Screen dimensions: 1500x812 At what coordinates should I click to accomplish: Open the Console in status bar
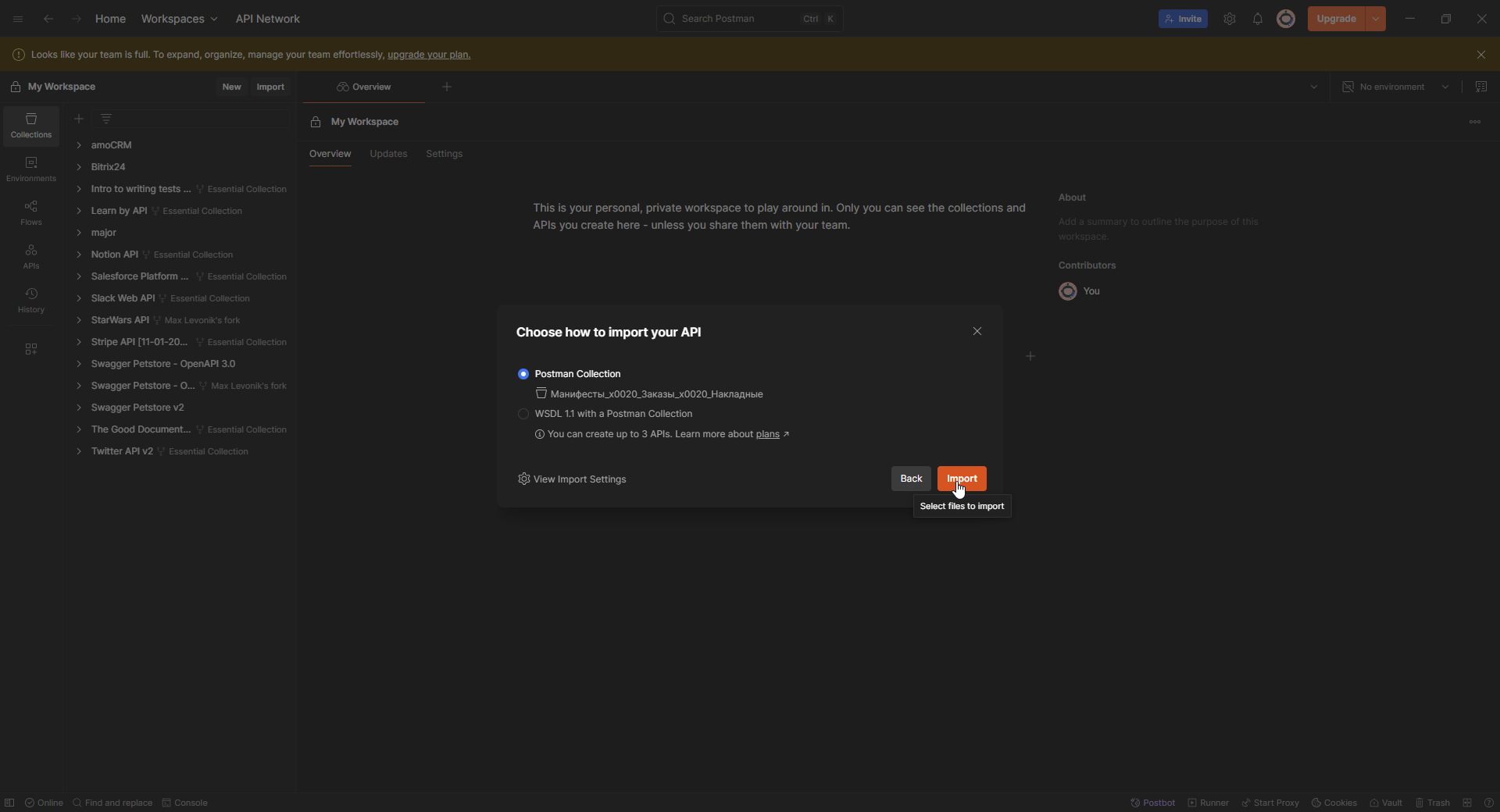click(185, 803)
